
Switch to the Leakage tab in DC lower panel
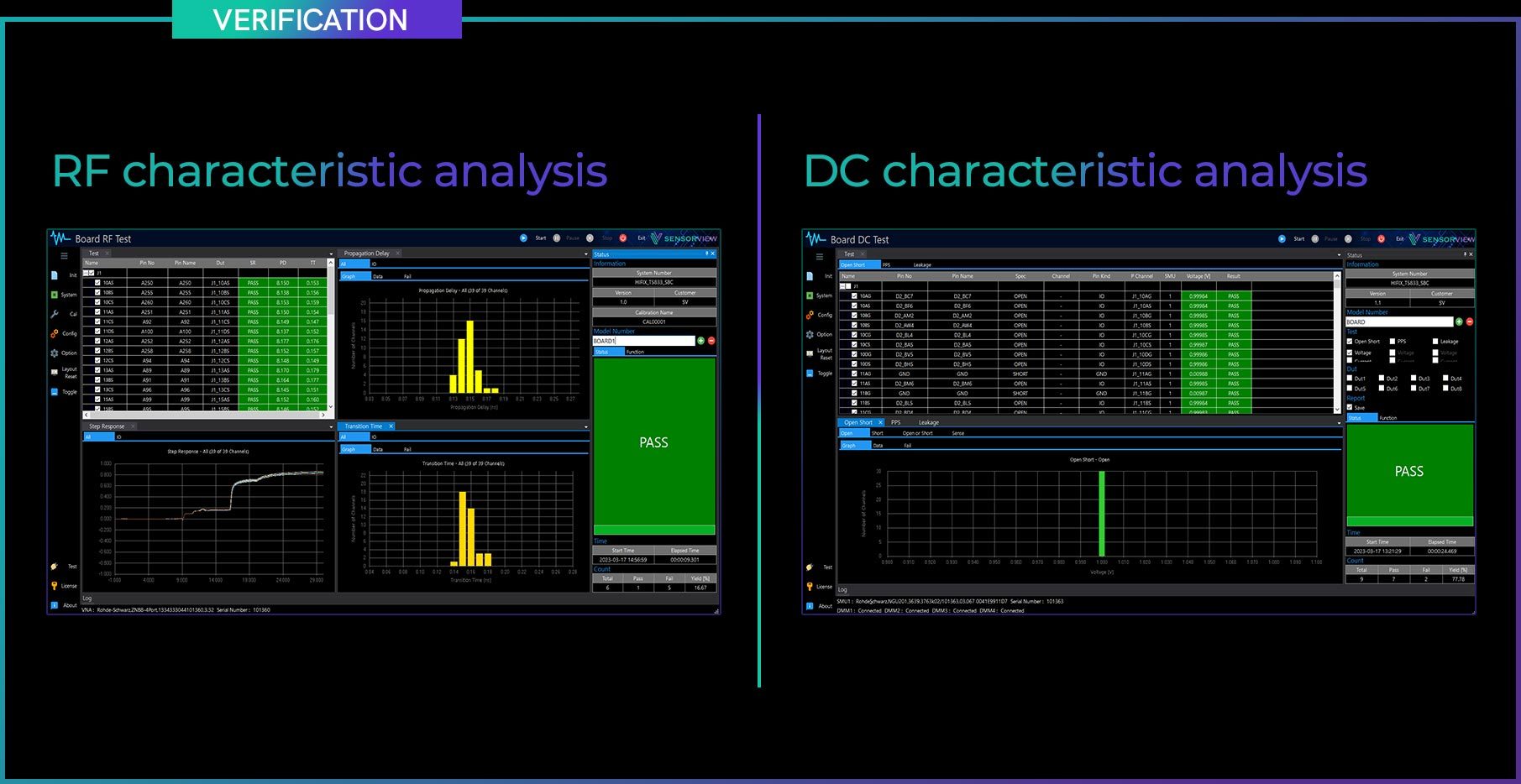pos(928,422)
